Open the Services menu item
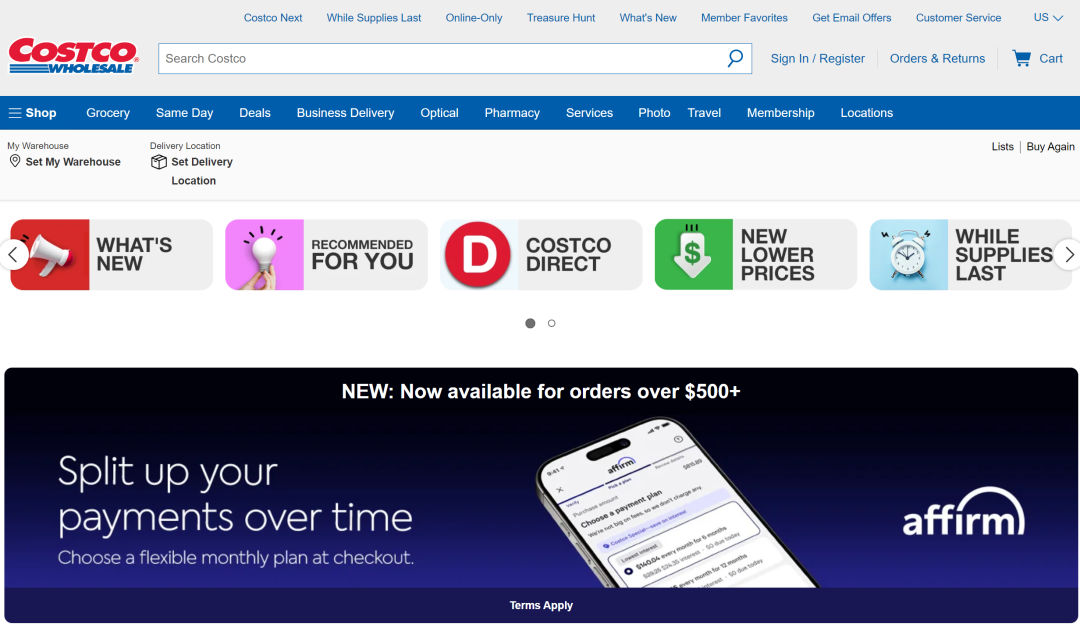1080x631 pixels. (590, 113)
